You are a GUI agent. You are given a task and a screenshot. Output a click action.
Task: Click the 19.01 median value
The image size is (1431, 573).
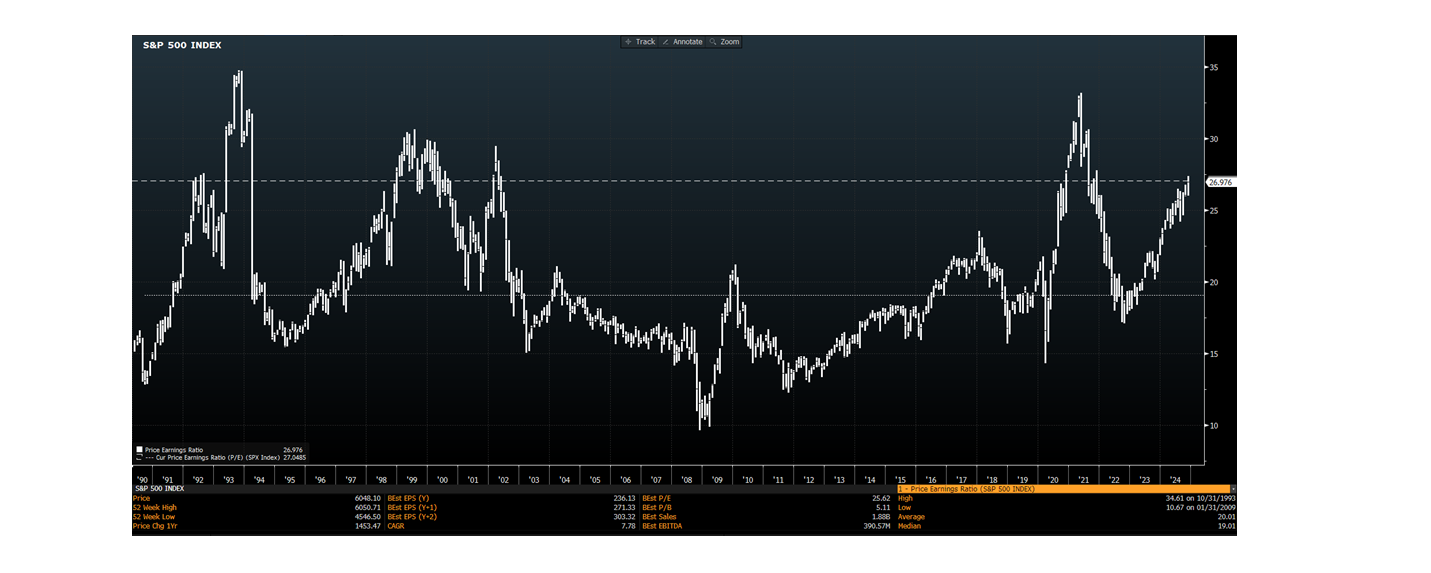[1225, 525]
